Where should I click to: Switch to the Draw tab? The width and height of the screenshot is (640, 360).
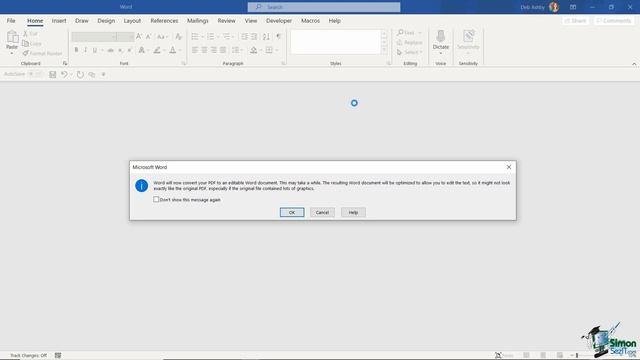[82, 20]
